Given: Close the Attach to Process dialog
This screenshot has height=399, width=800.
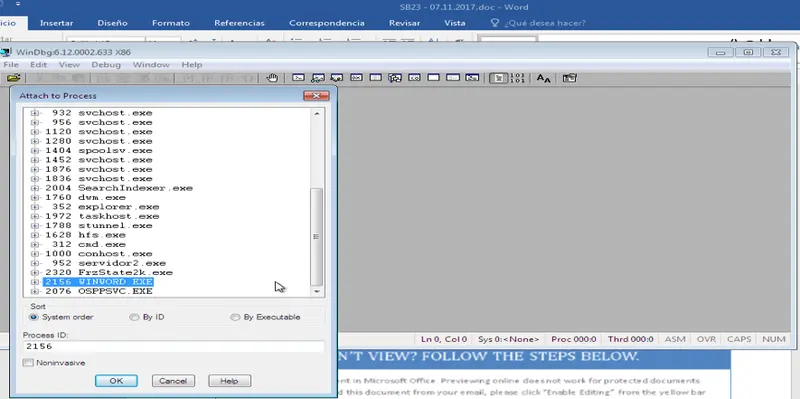Looking at the screenshot, I should (x=316, y=96).
